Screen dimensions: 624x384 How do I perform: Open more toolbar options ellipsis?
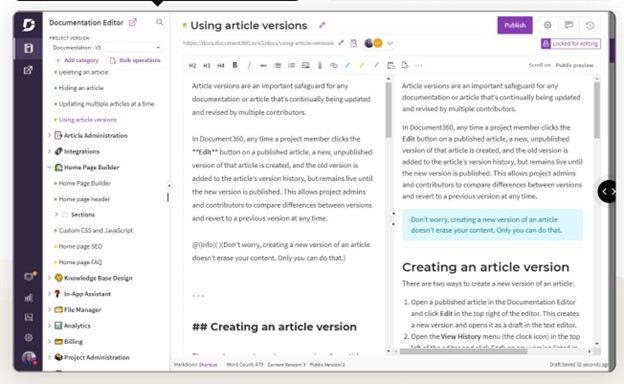click(x=419, y=65)
